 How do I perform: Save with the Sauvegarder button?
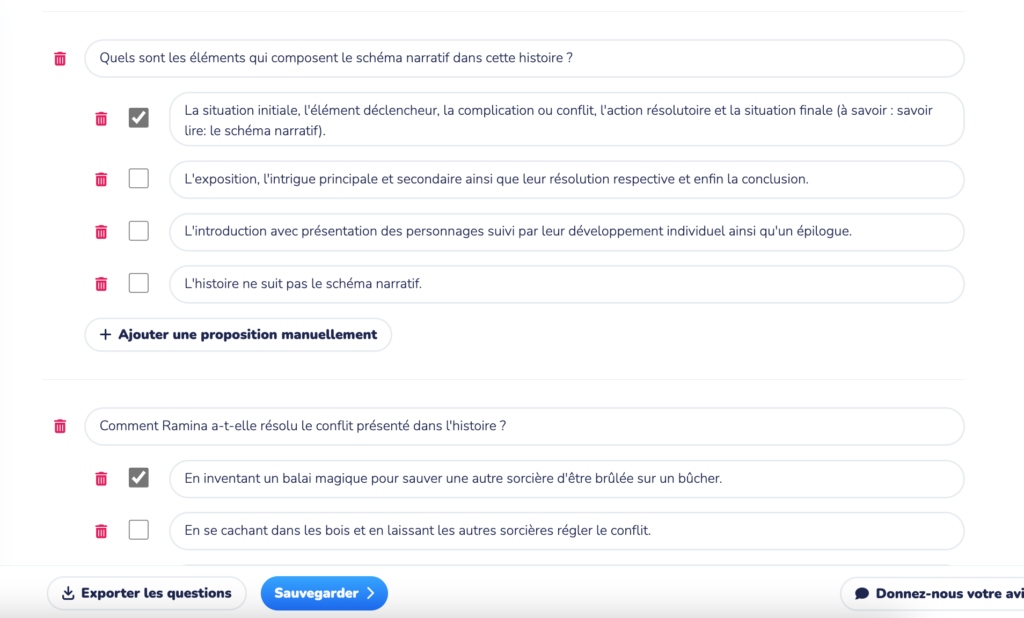324,593
